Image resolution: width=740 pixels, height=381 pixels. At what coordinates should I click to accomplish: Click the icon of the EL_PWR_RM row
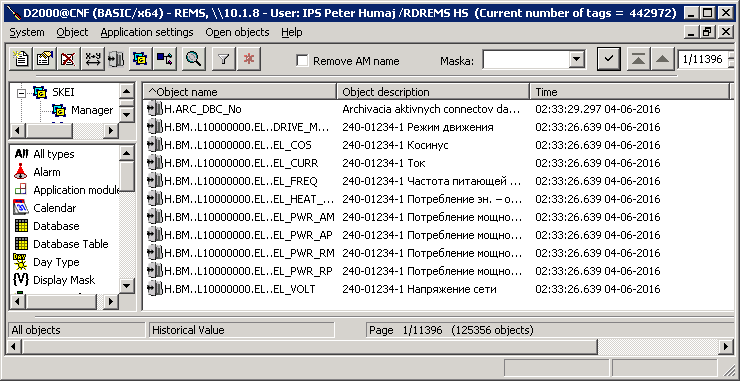(x=155, y=253)
